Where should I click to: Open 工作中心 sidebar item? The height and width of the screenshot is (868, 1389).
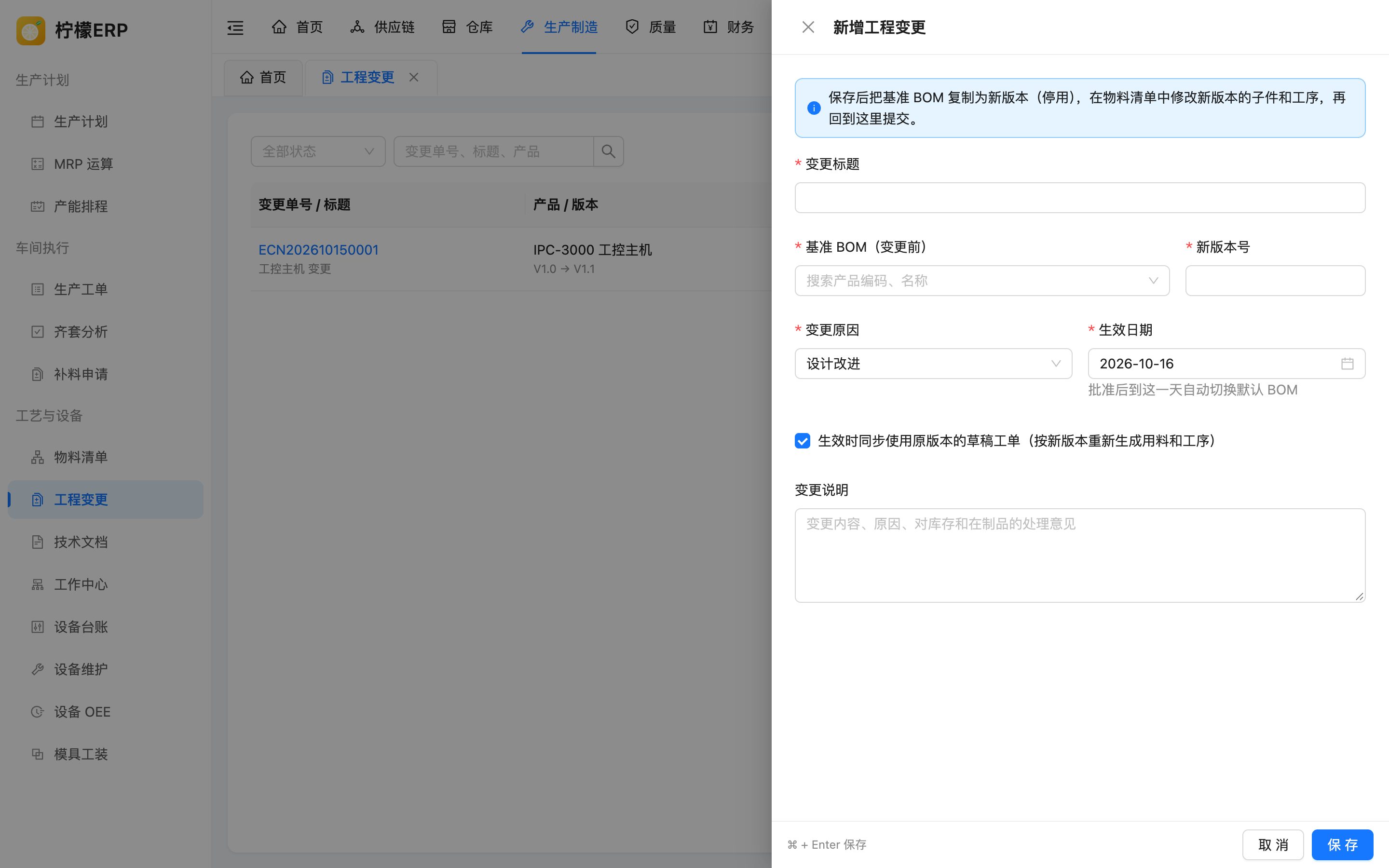click(x=106, y=584)
